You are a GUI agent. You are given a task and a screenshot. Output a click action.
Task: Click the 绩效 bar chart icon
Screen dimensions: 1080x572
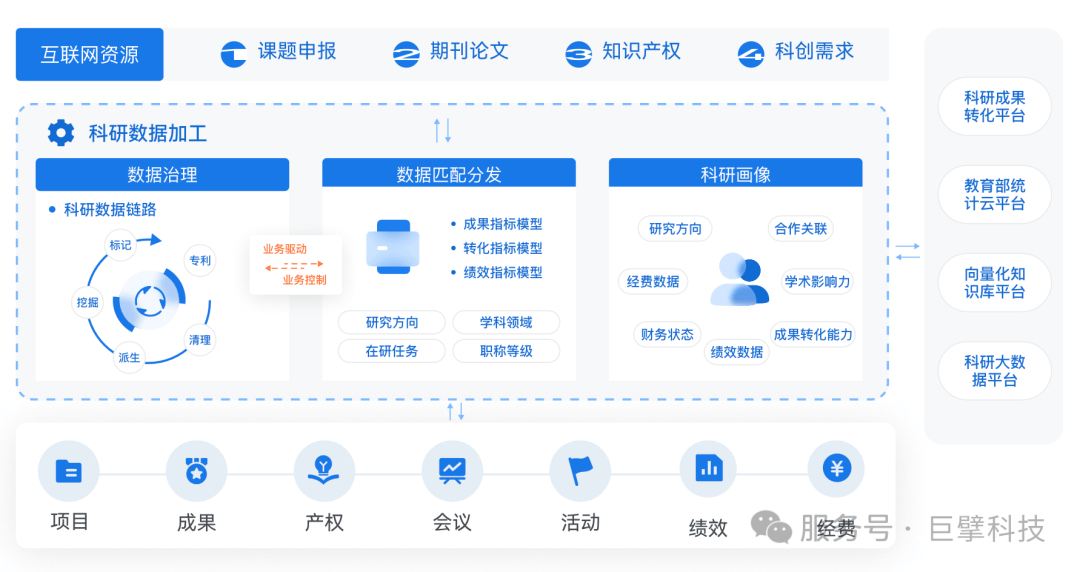click(708, 469)
